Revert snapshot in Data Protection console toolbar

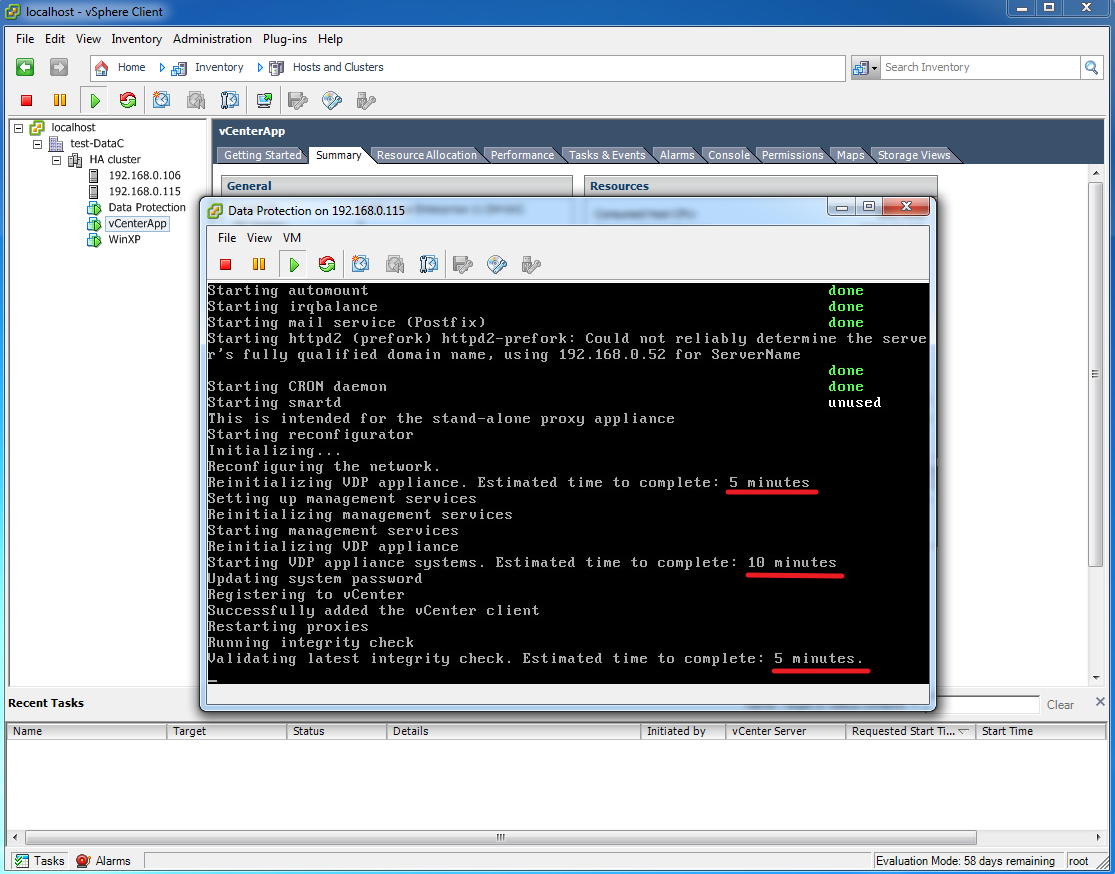(395, 265)
